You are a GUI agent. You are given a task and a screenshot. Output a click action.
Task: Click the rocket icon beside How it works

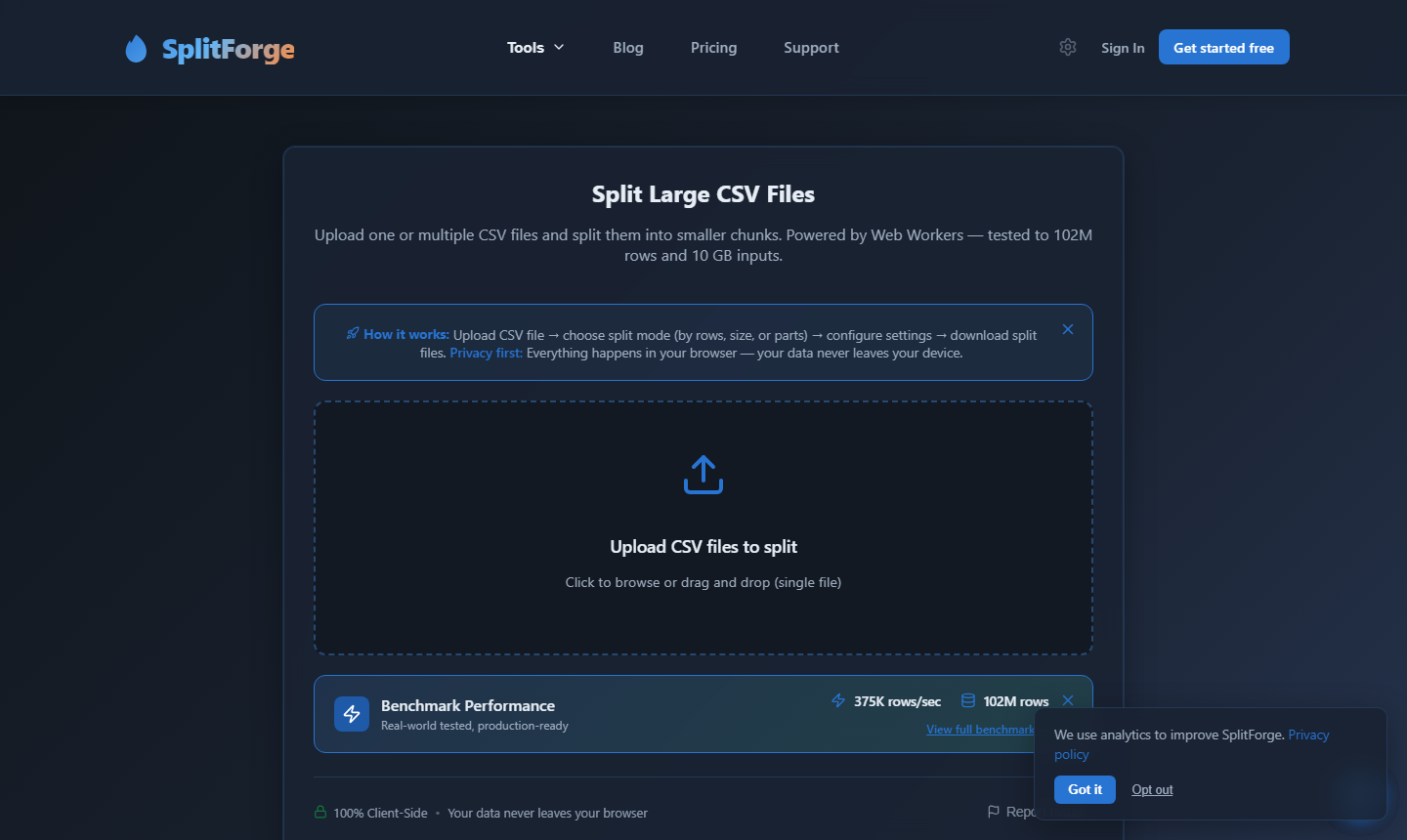click(x=353, y=333)
